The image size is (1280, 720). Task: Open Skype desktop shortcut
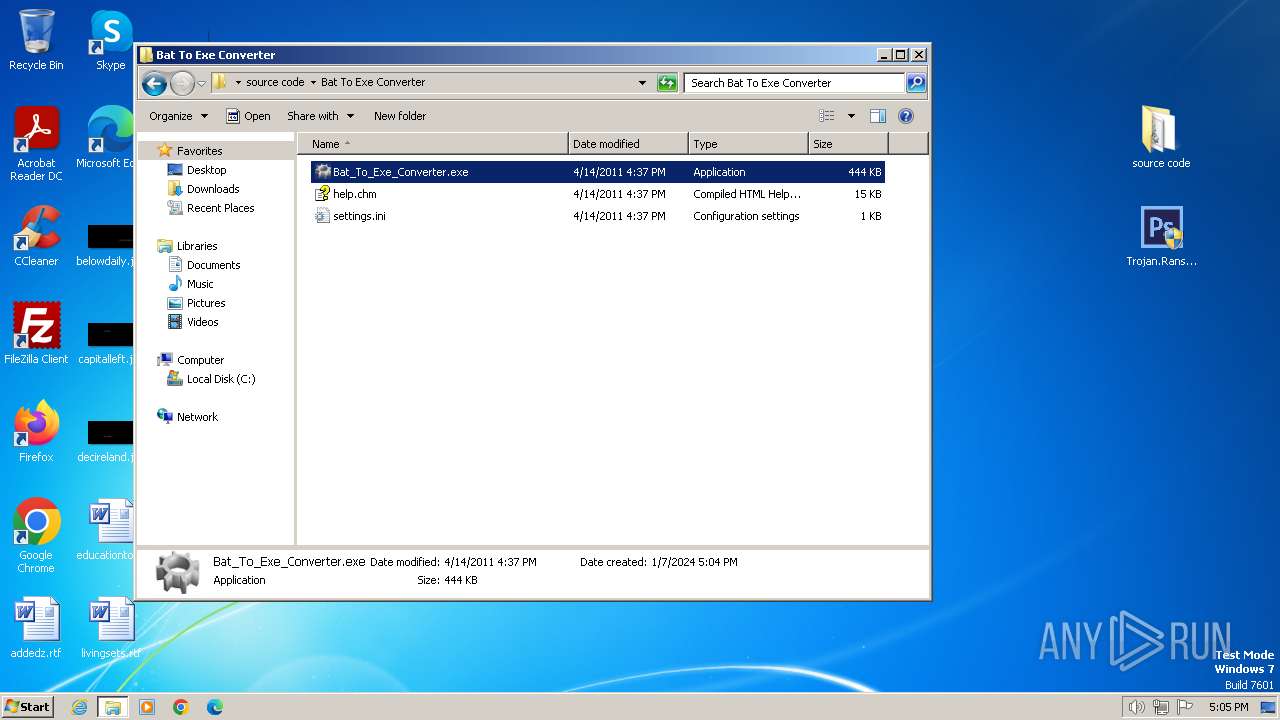point(110,40)
